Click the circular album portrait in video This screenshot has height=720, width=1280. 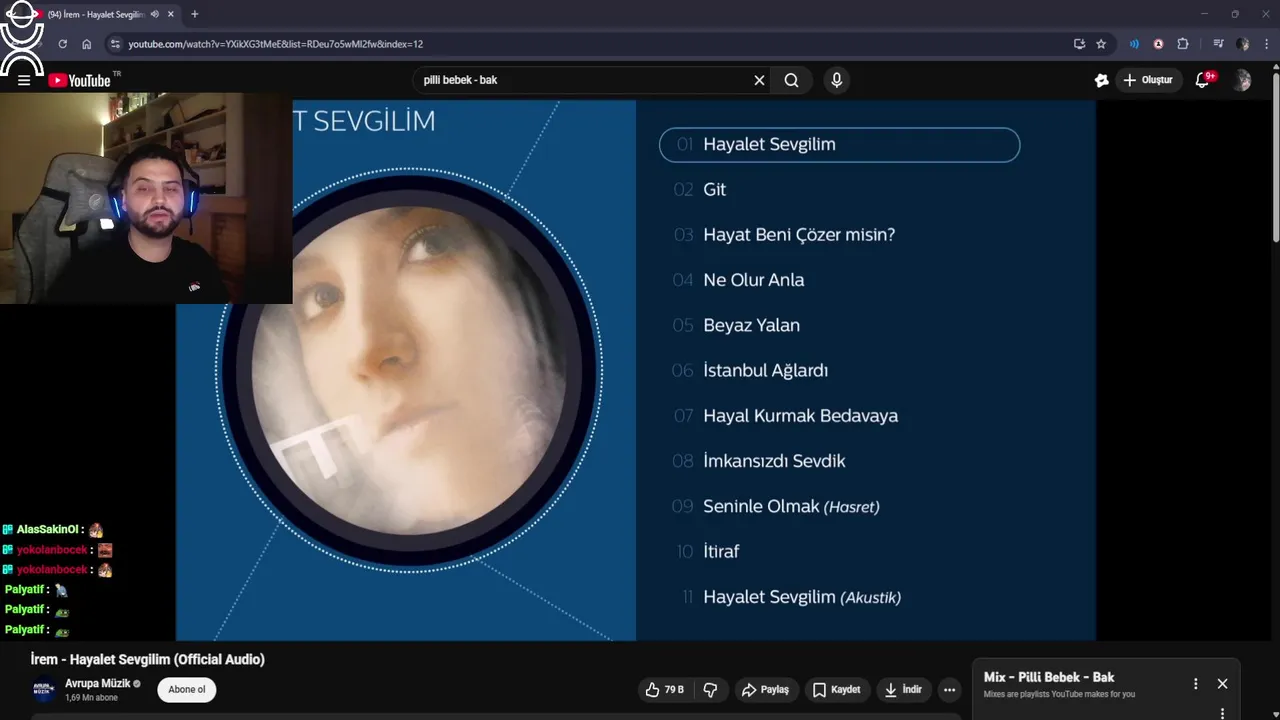pos(408,370)
